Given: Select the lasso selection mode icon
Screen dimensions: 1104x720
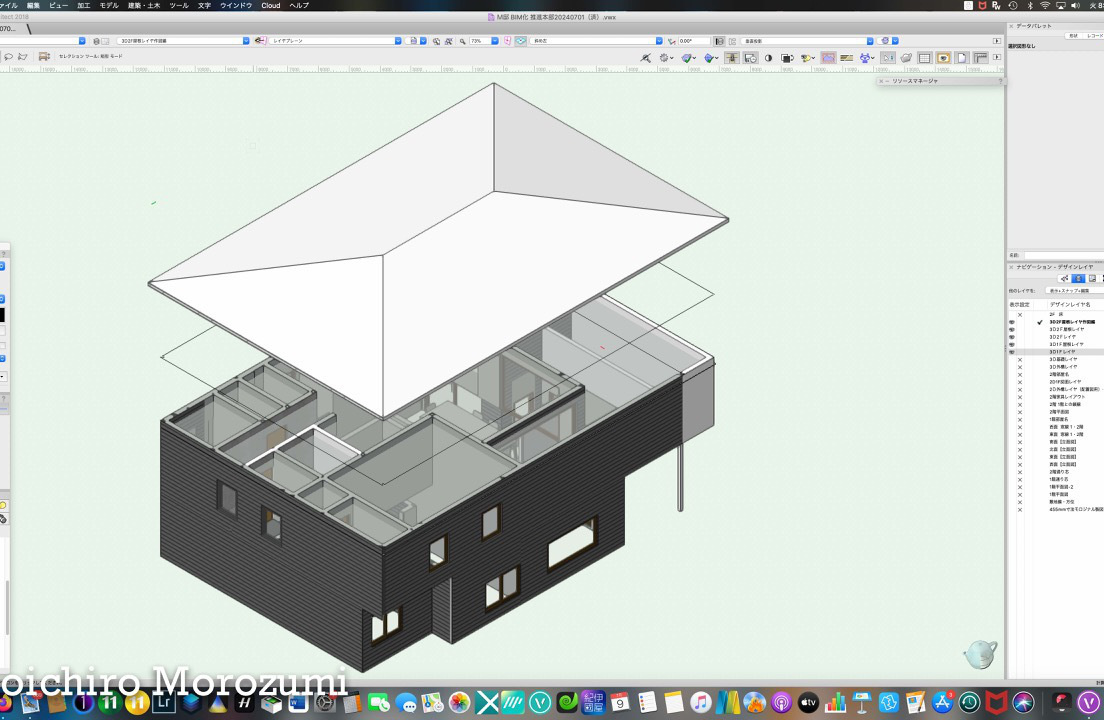Looking at the screenshot, I should pos(9,57).
